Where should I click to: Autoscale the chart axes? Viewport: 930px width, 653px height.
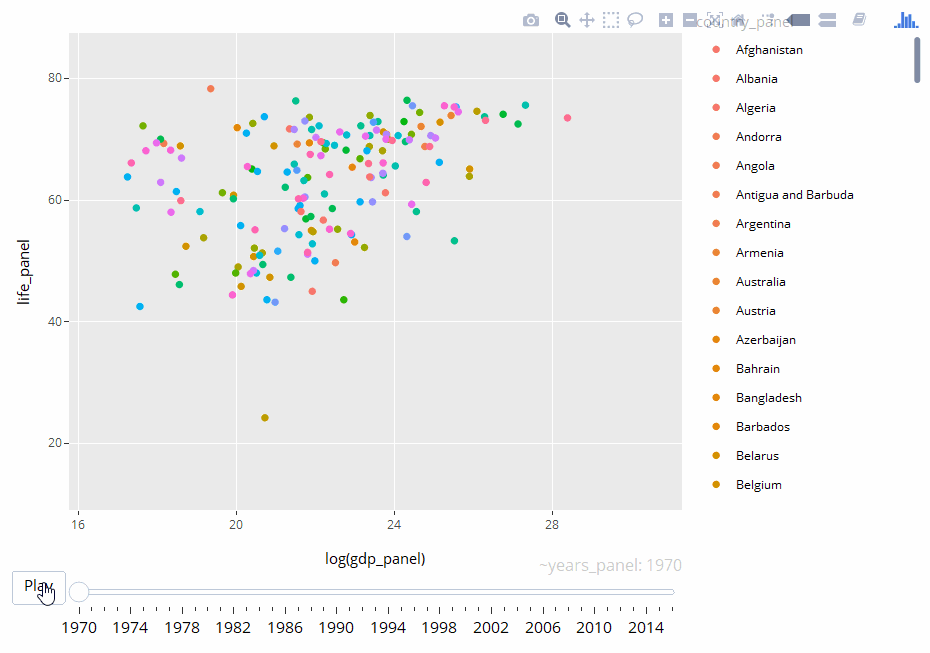tap(714, 19)
